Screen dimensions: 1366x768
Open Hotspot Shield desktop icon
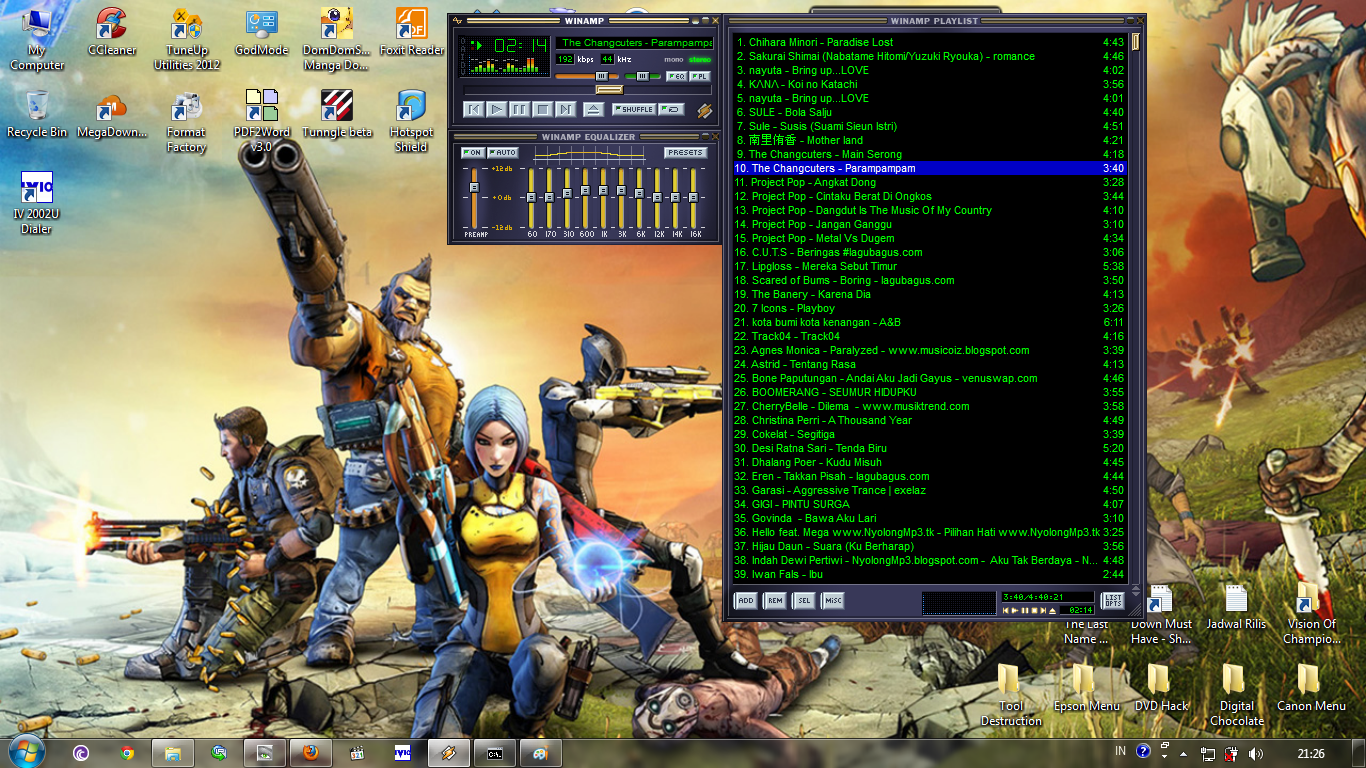click(411, 122)
